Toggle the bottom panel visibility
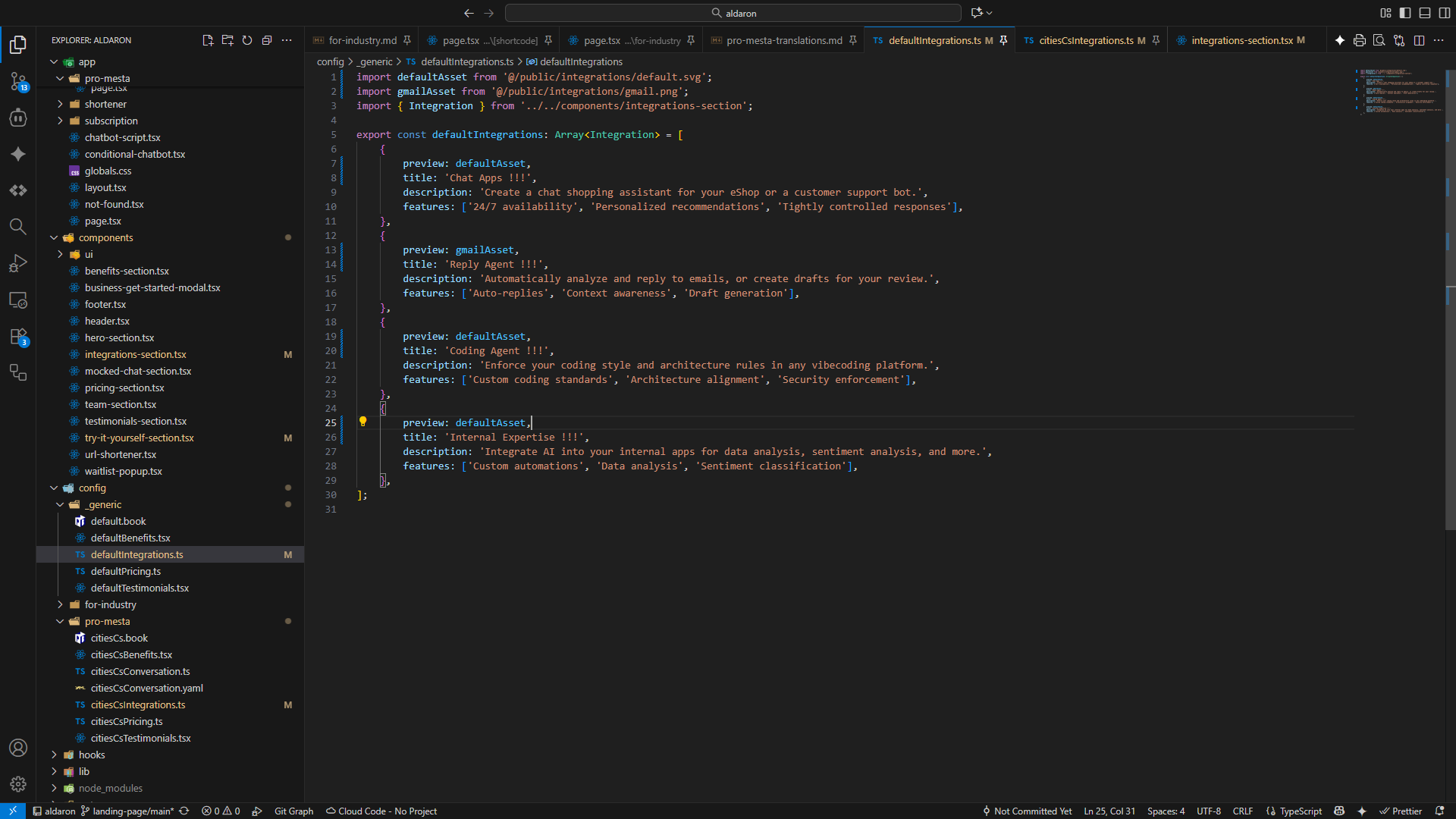This screenshot has height=819, width=1456. [1425, 13]
